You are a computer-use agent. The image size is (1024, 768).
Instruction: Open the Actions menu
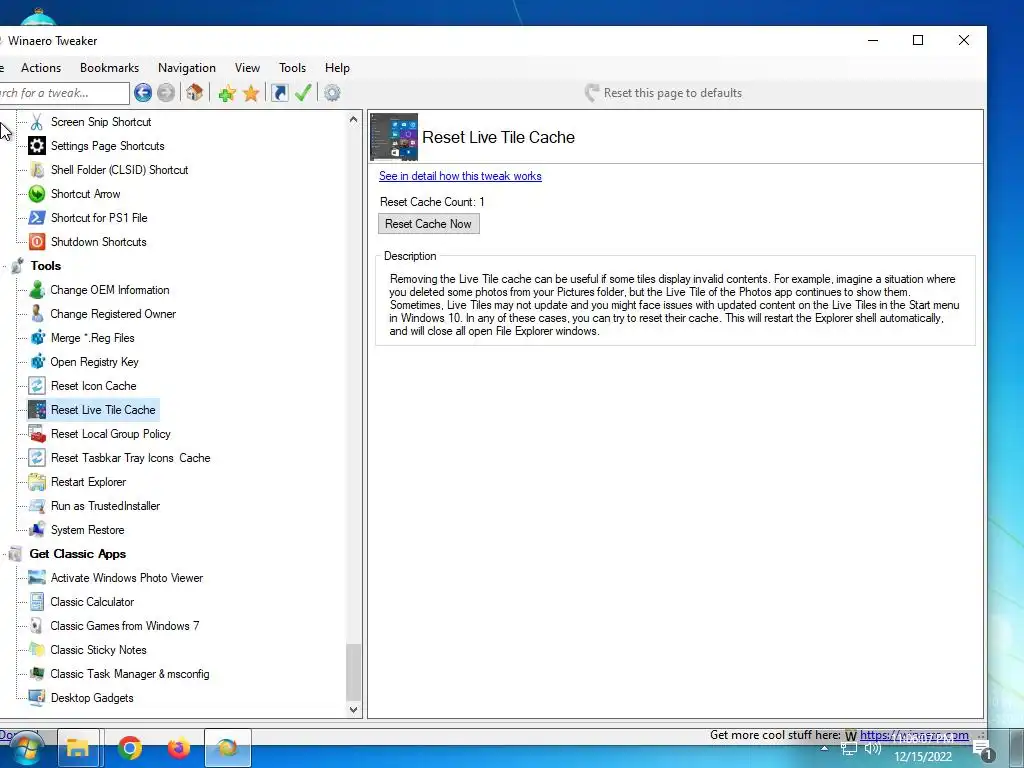click(40, 68)
